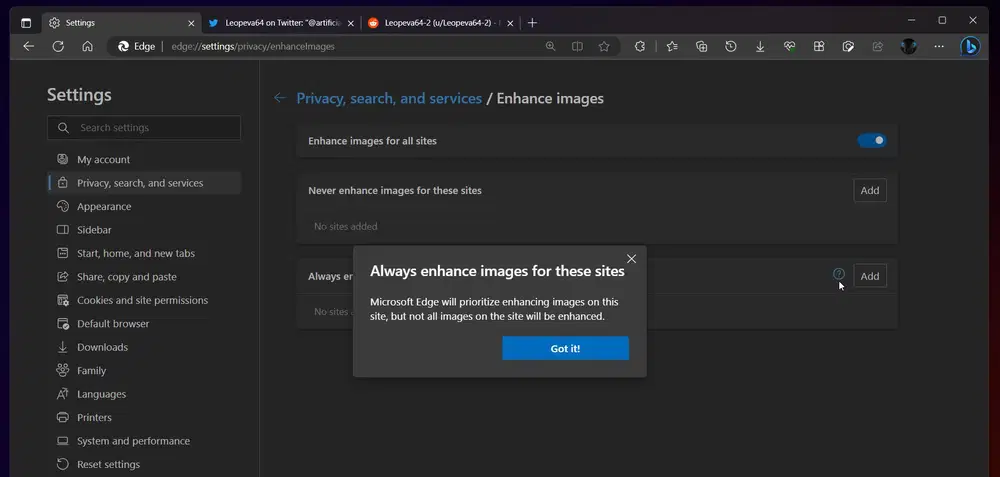The width and height of the screenshot is (1000, 477).
Task: Click the user profile avatar
Action: coord(908,46)
